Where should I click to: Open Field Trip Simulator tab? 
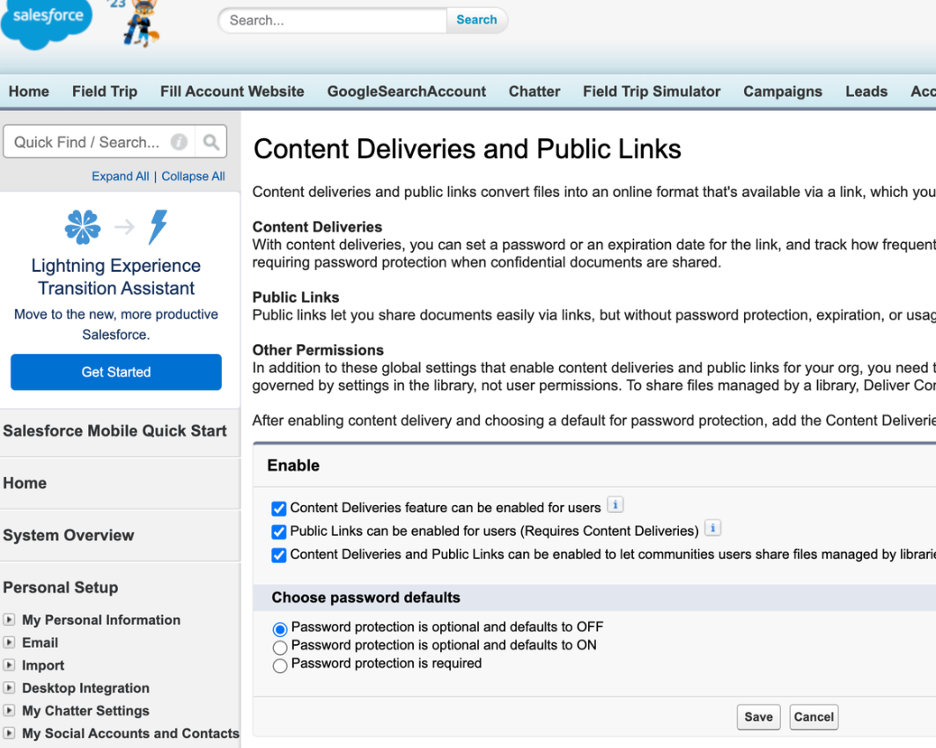click(652, 91)
